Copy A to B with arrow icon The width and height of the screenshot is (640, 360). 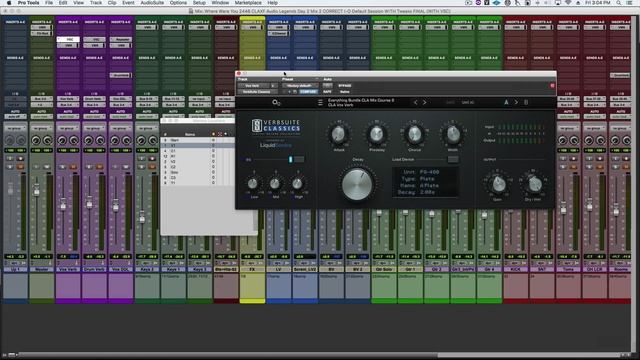coord(516,102)
